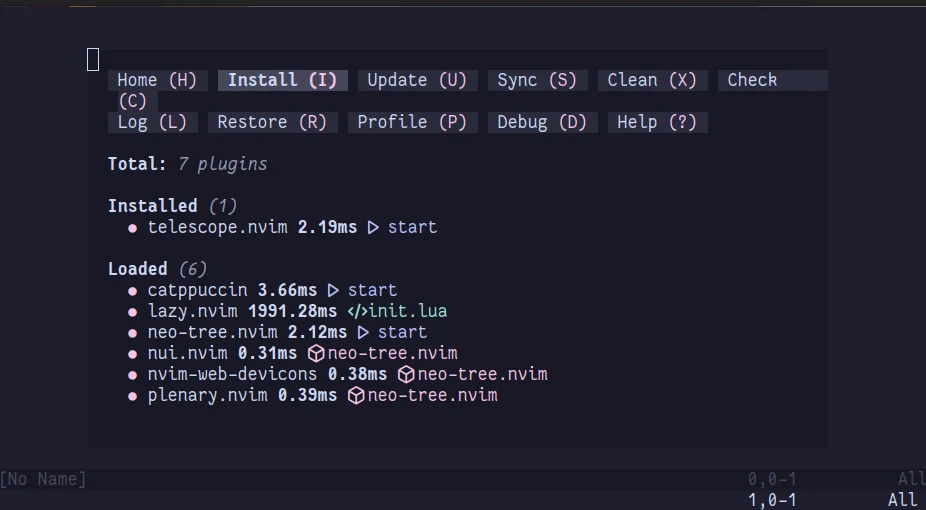
Task: Click neo-tree.nvim dependency label in nui.nvim row
Action: (x=392, y=354)
